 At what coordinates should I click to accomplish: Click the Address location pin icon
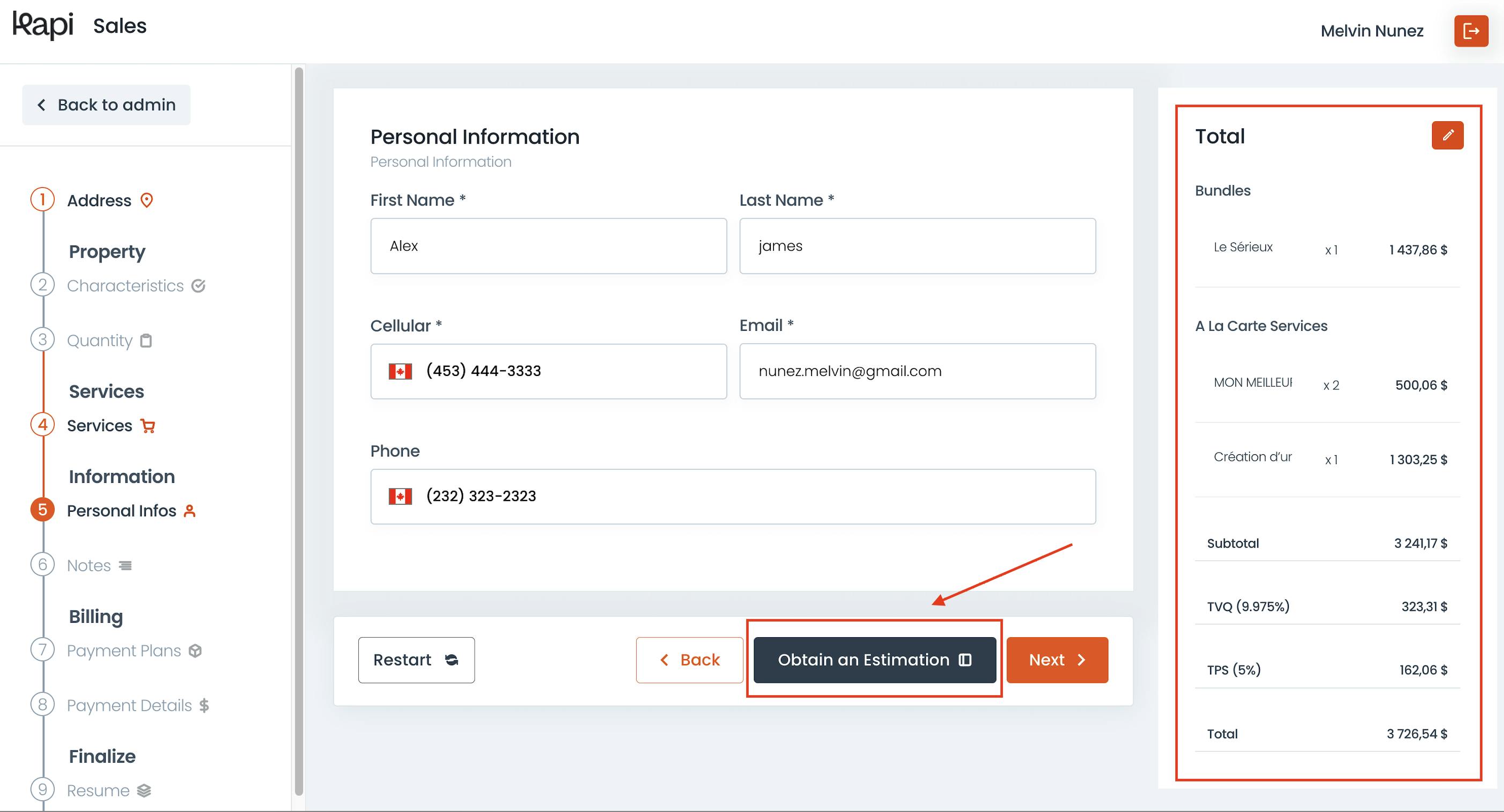(146, 200)
